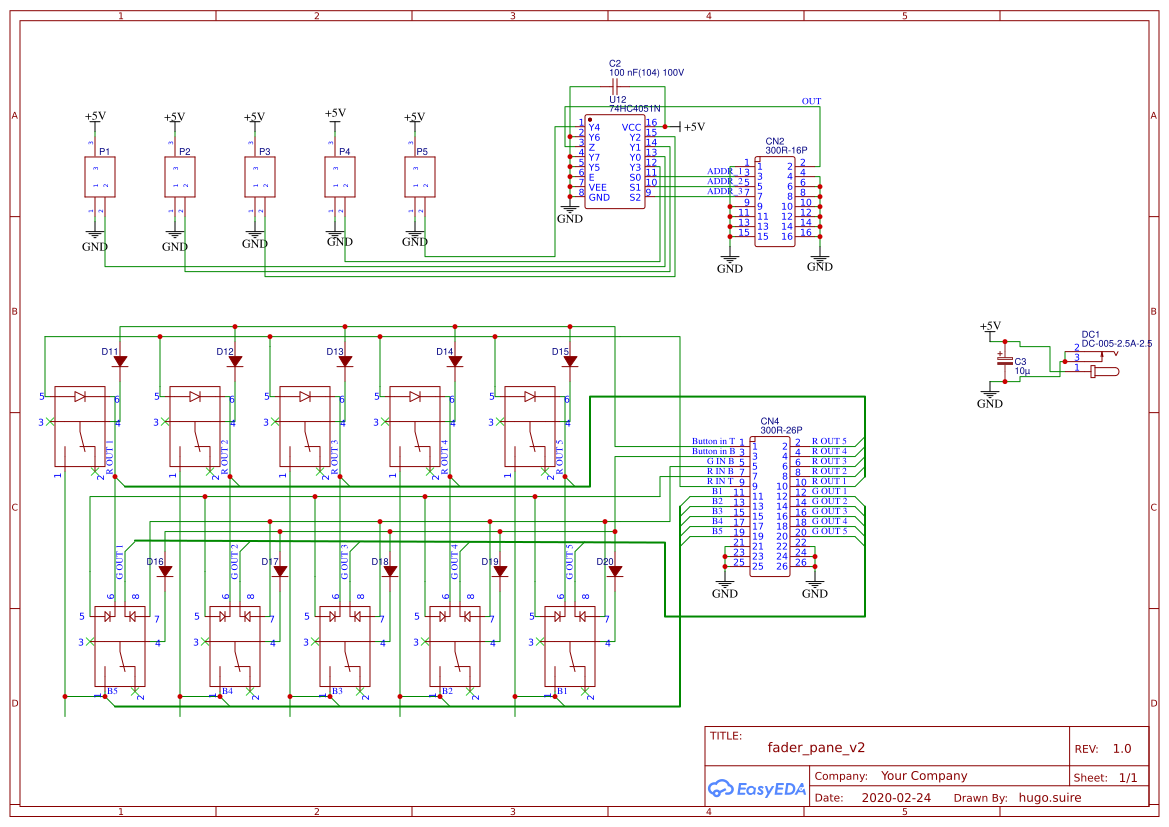Open the EasyEDA logo link
This screenshot has height=827, width=1169.
(x=756, y=789)
